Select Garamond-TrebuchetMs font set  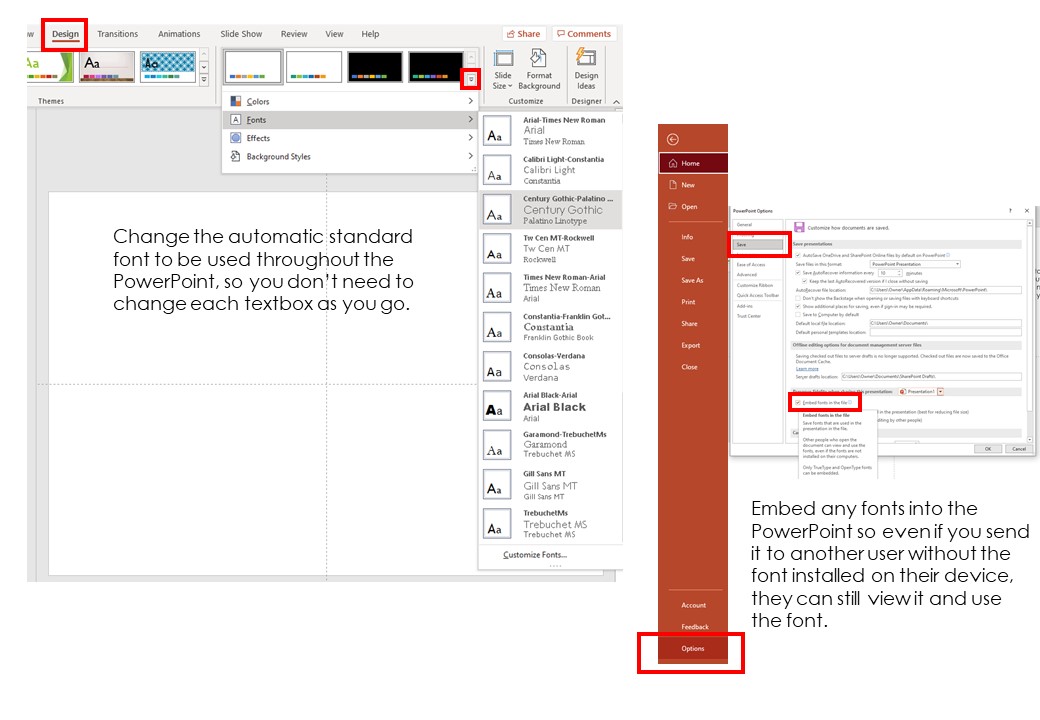tap(551, 445)
